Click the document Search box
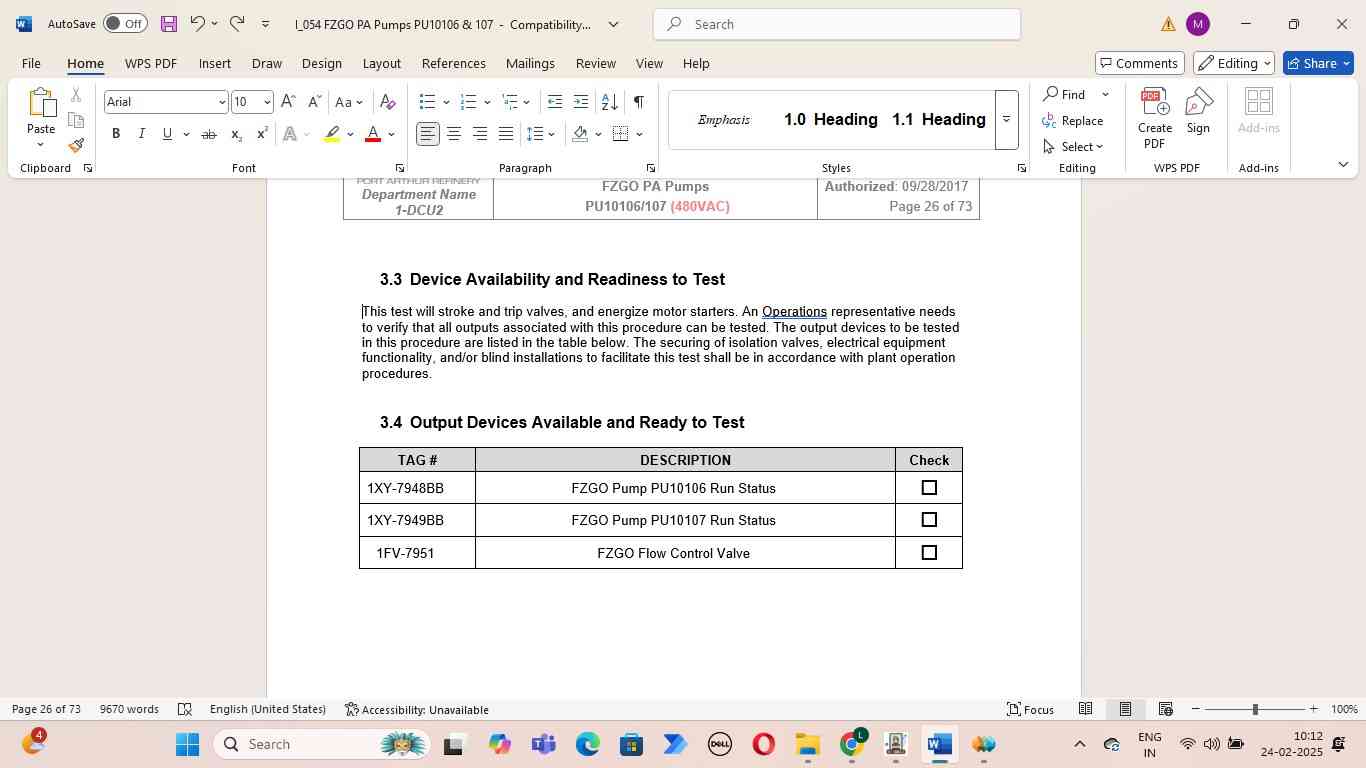The image size is (1366, 768). coord(837,24)
